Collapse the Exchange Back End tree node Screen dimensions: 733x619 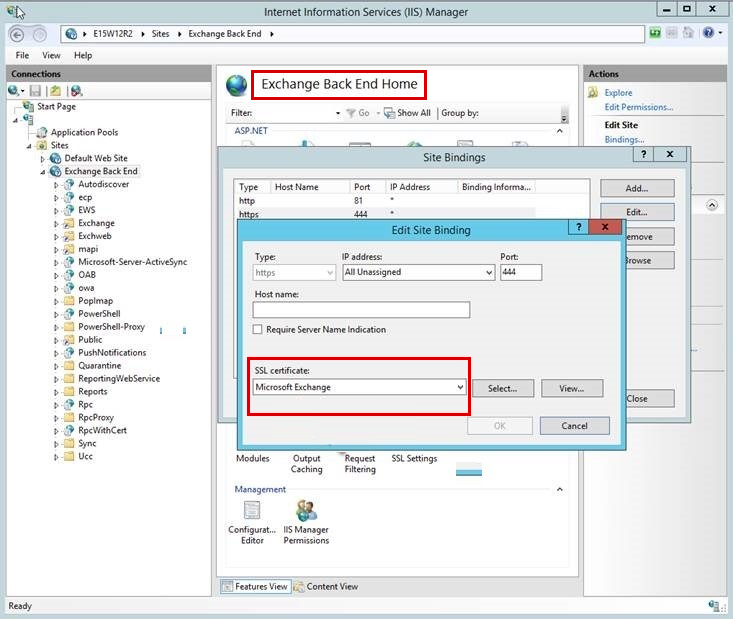coord(43,172)
